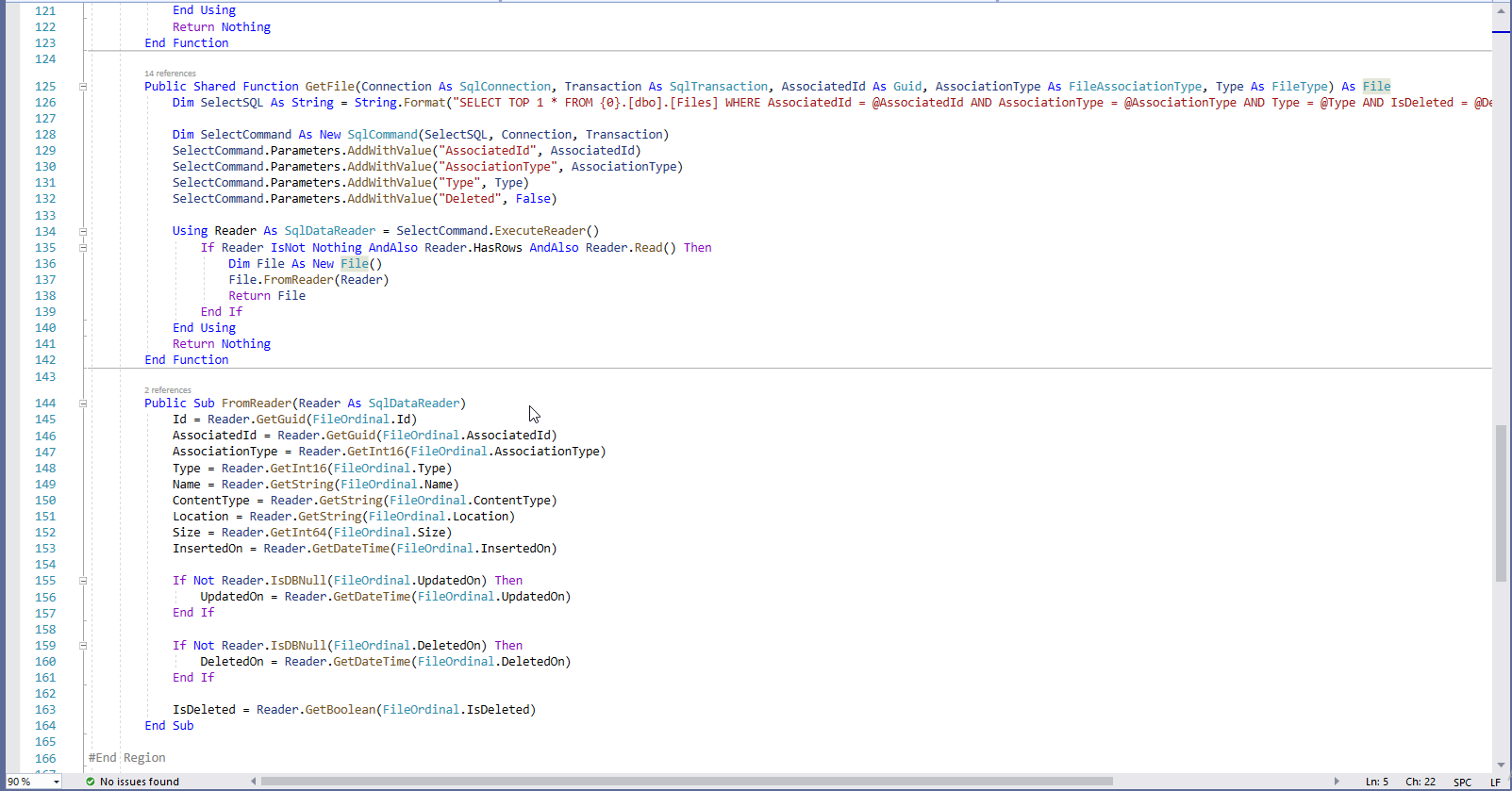Click the highlighted File() constructor on line 136
Viewport: 1512px width, 791px height.
(x=361, y=264)
